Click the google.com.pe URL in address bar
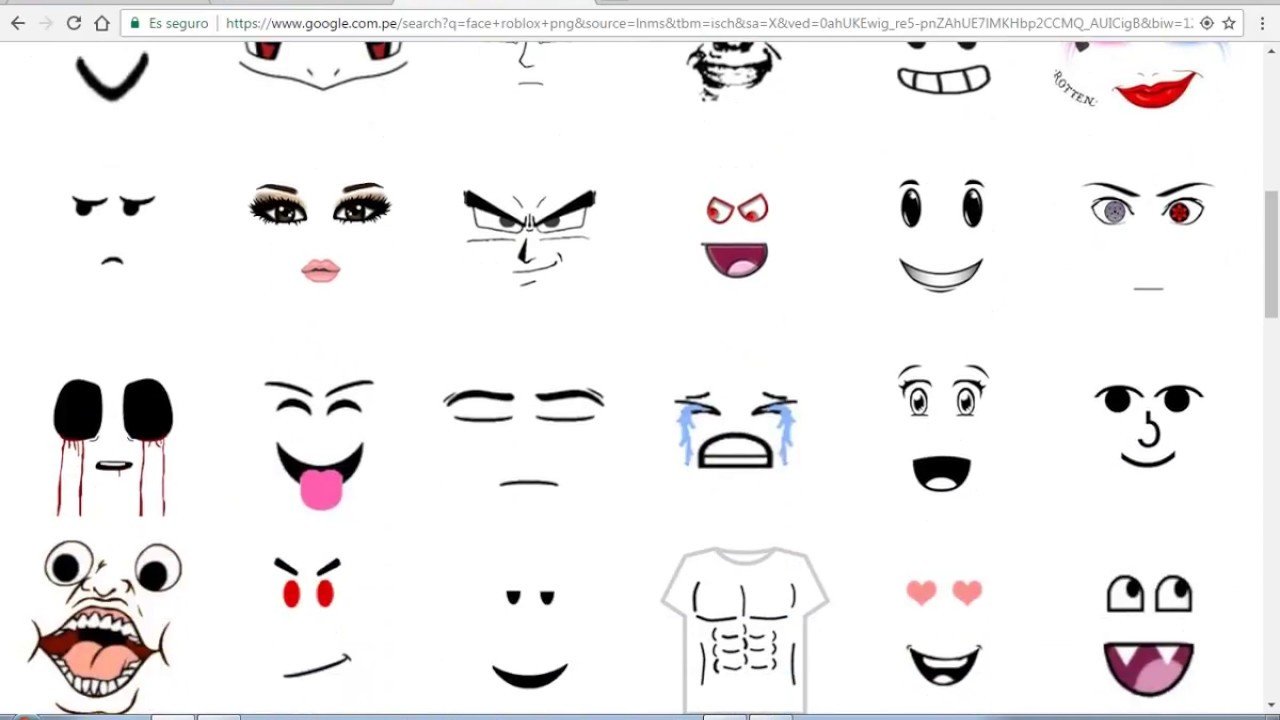The width and height of the screenshot is (1280, 720). click(709, 23)
